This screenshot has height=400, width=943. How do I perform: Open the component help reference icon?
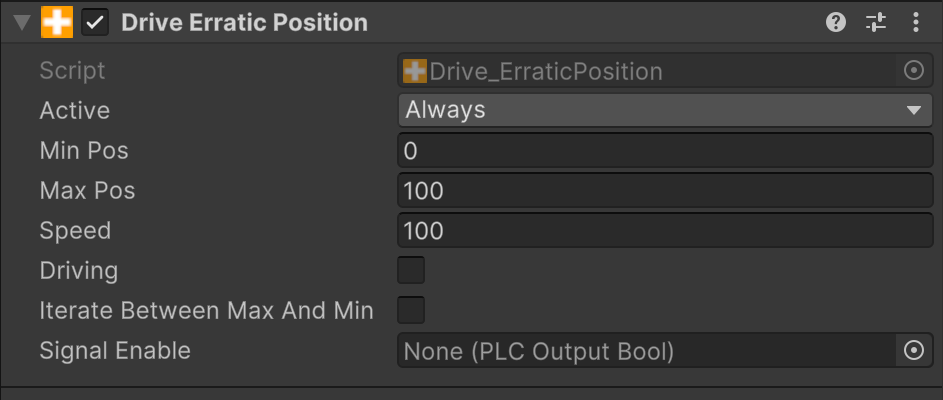point(836,23)
